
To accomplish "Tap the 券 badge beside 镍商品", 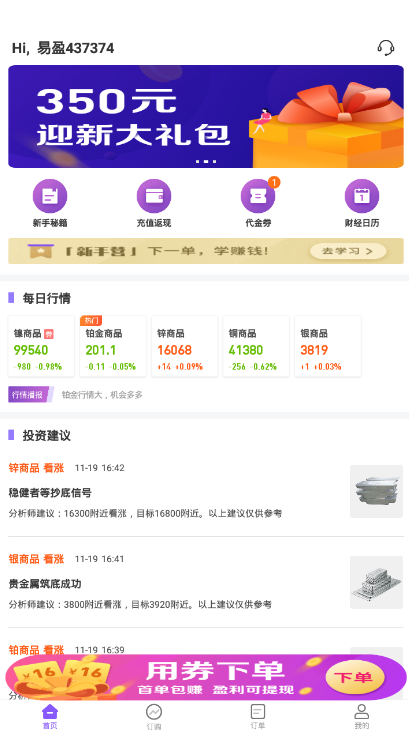I will tap(49, 334).
